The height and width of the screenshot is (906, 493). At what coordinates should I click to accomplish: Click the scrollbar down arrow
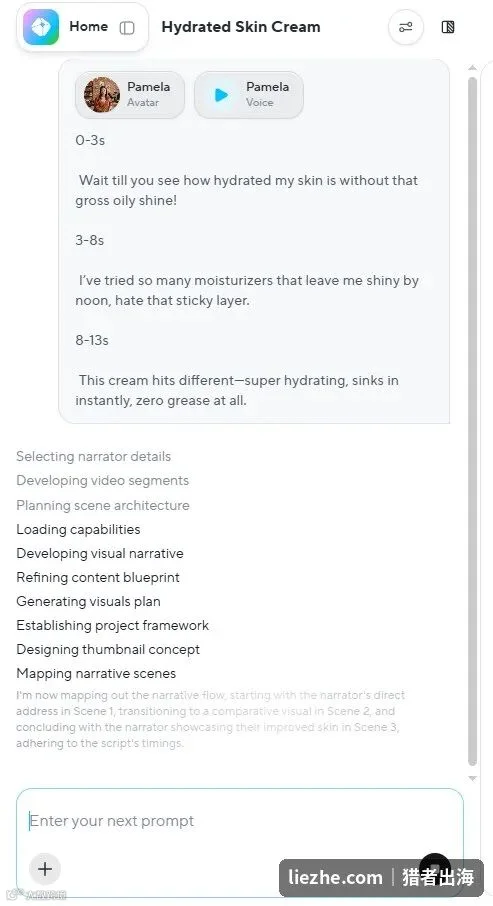tap(472, 778)
